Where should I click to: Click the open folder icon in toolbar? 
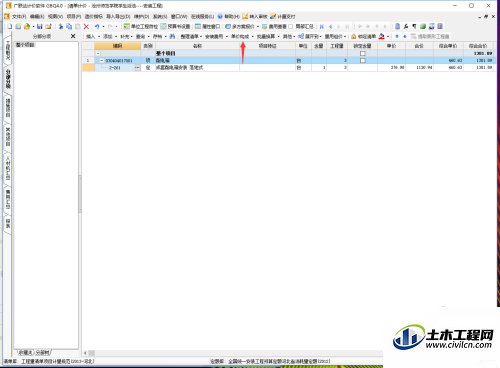[x=27, y=26]
